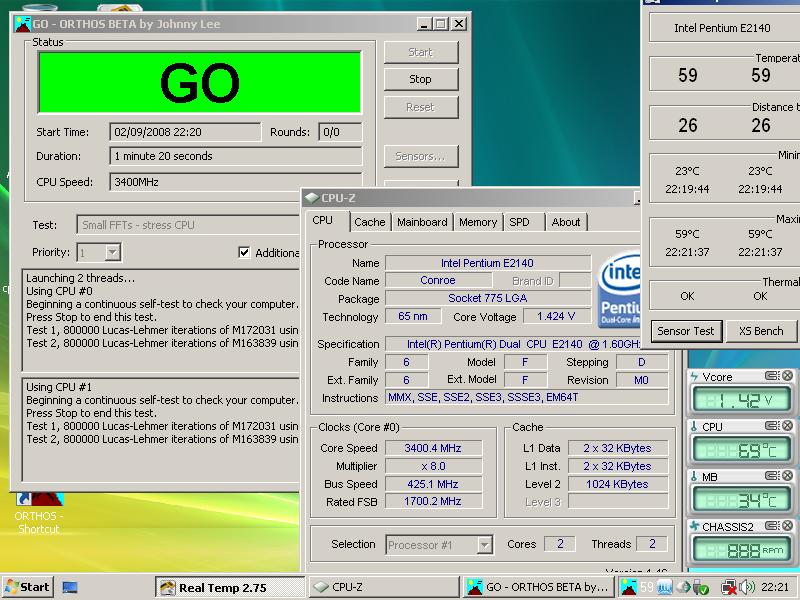The width and height of the screenshot is (800, 600).
Task: Click the Stop button in ORTHOS
Action: click(x=421, y=79)
